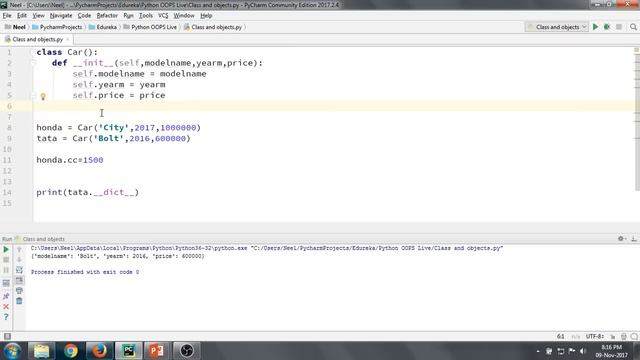
Task: Open the Window menu
Action: [184, 16]
